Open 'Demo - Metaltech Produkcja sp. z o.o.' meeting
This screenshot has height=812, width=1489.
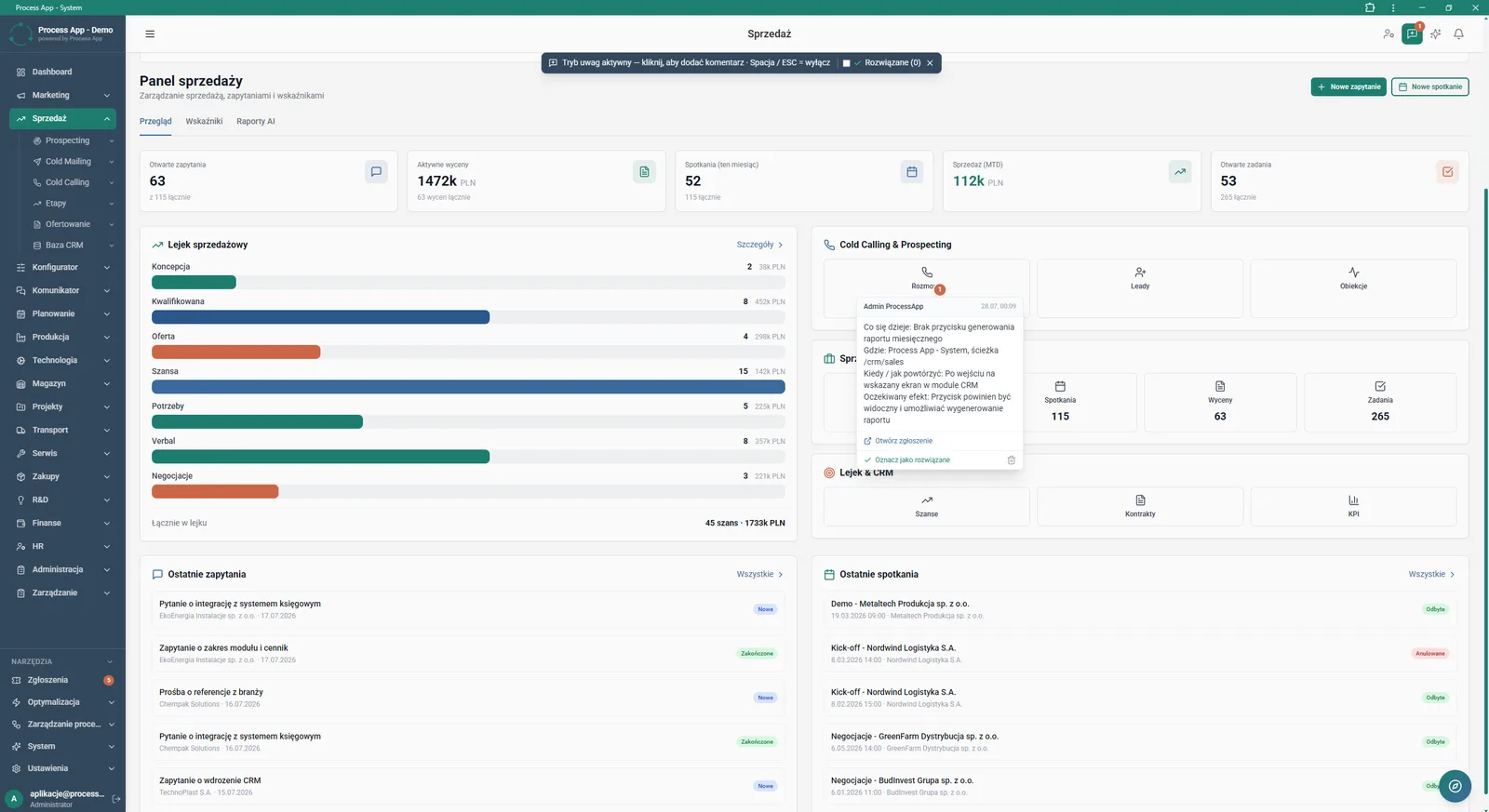click(1140, 609)
